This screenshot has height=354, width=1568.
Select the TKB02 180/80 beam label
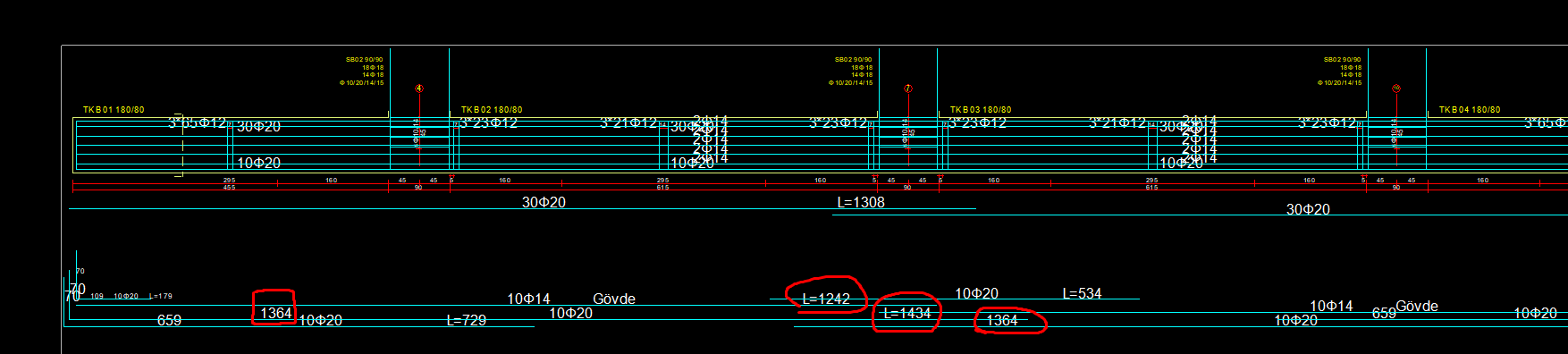pyautogui.click(x=492, y=110)
